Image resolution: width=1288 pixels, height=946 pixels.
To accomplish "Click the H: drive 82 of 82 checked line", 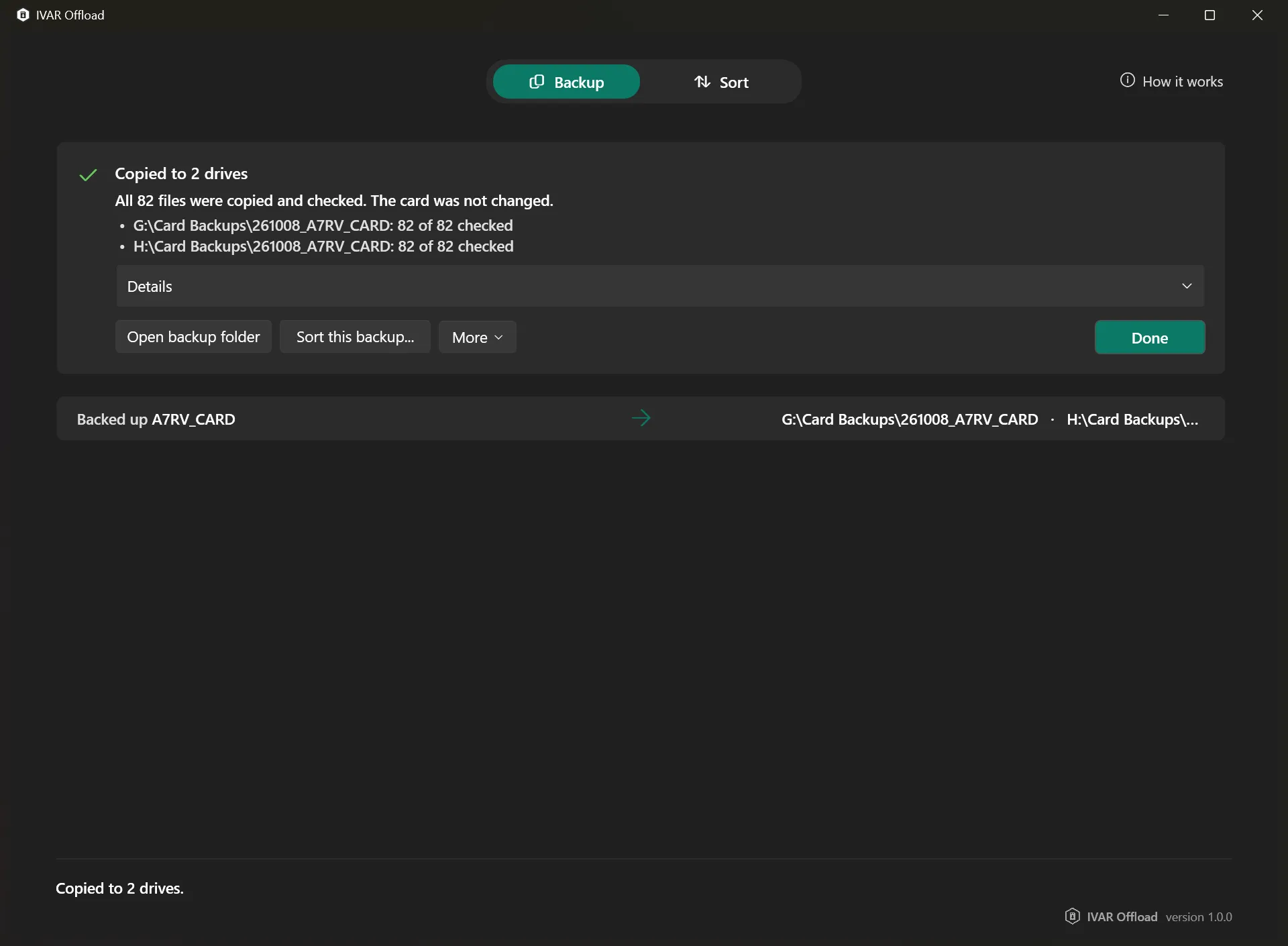I will click(x=323, y=246).
